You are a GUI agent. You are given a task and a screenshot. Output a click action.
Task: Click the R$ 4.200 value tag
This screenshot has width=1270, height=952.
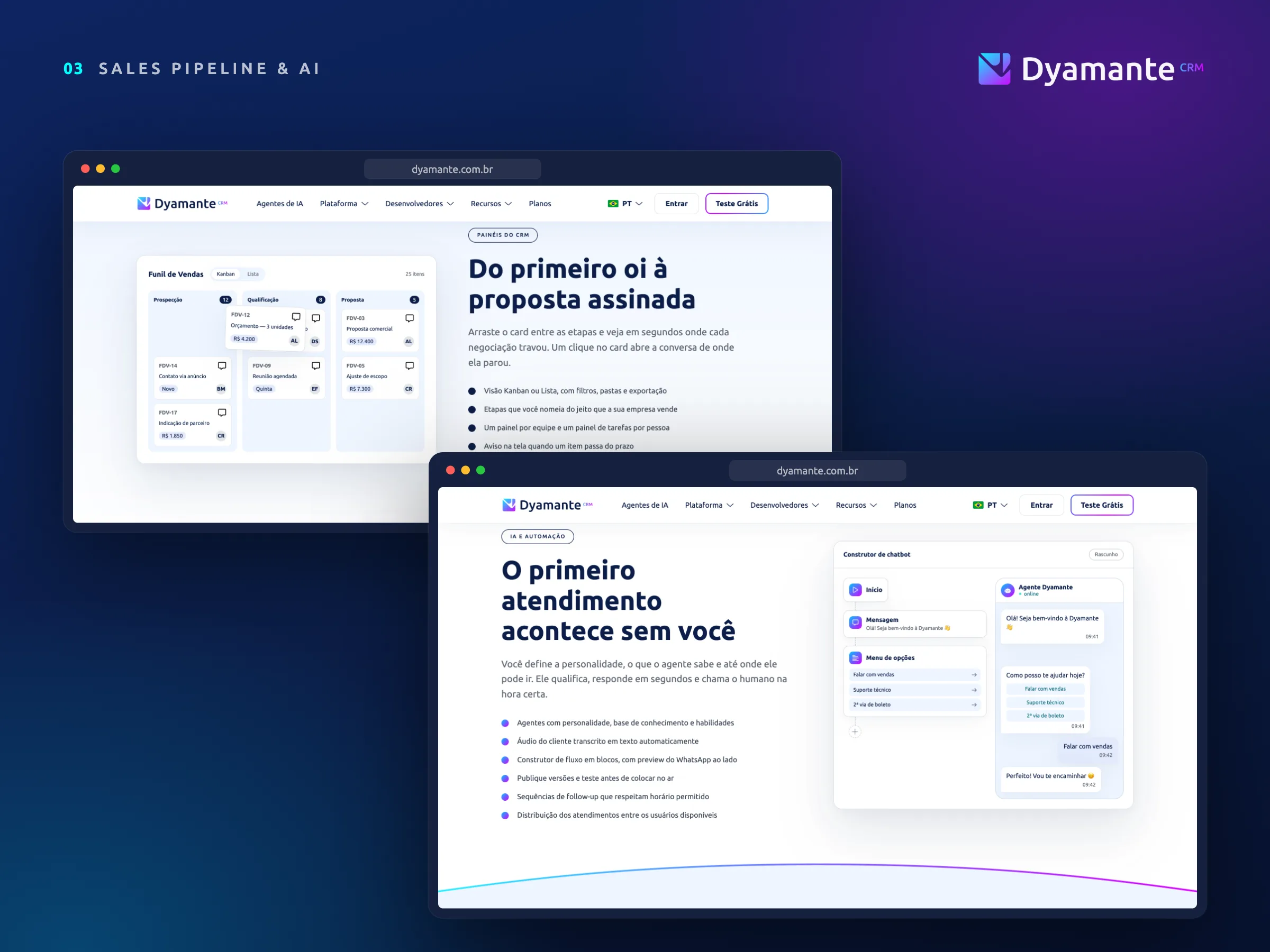pyautogui.click(x=244, y=339)
